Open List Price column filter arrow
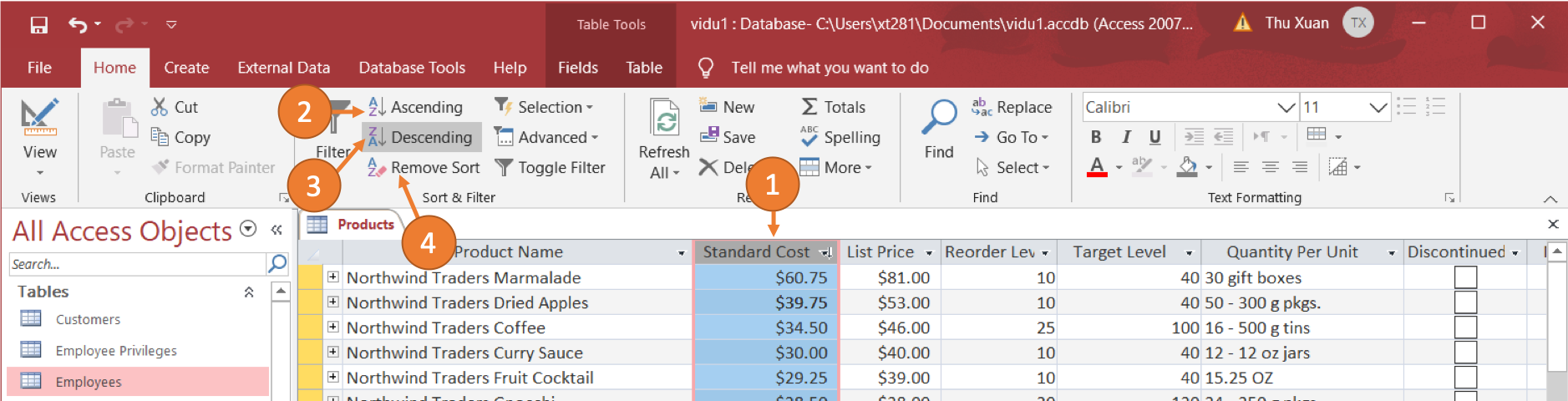Image resolution: width=1568 pixels, height=401 pixels. coord(928,252)
